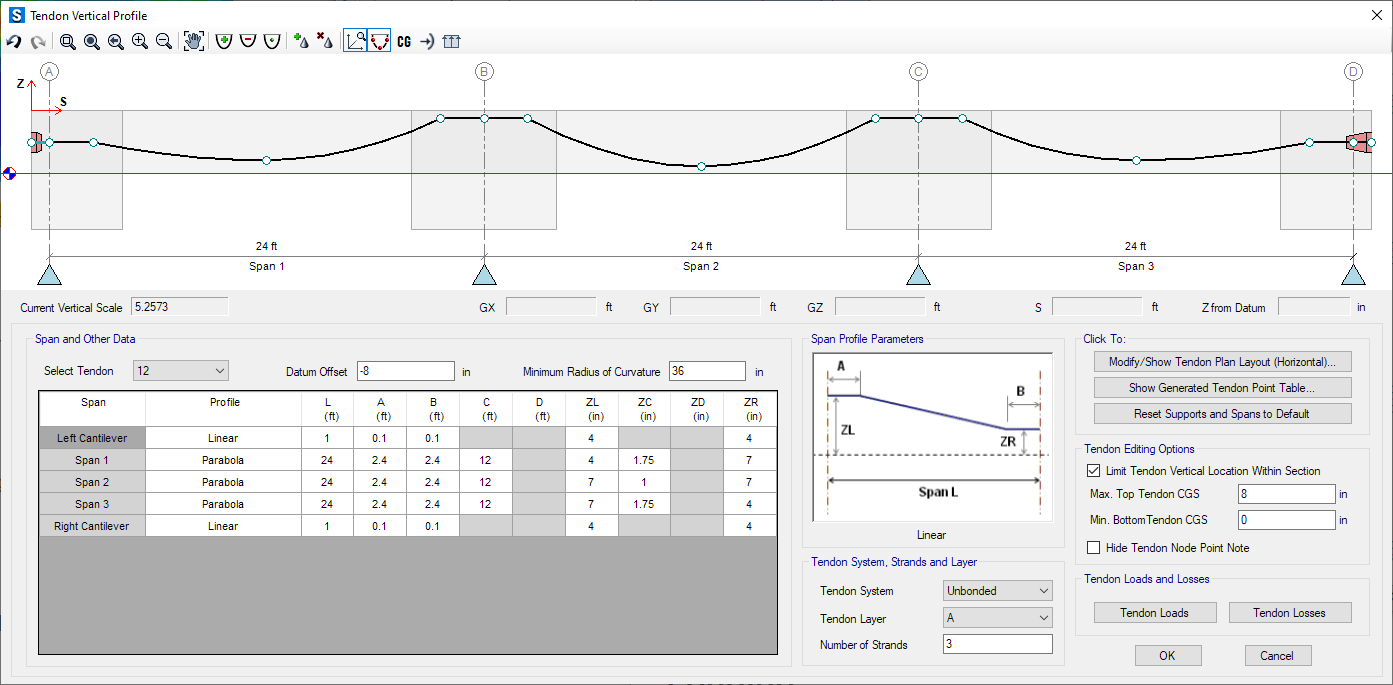The width and height of the screenshot is (1393, 685).
Task: Toggle the tendon node points display icon
Action: tap(379, 41)
